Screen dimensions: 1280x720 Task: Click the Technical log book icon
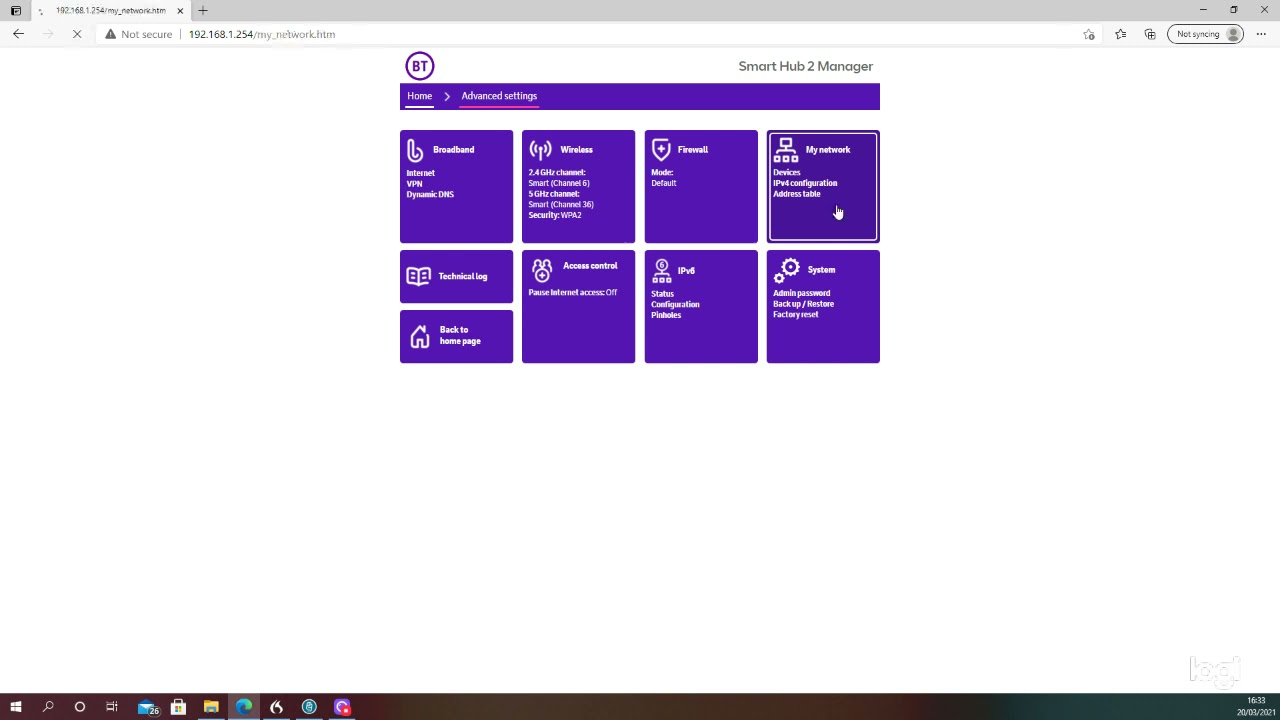(x=419, y=276)
